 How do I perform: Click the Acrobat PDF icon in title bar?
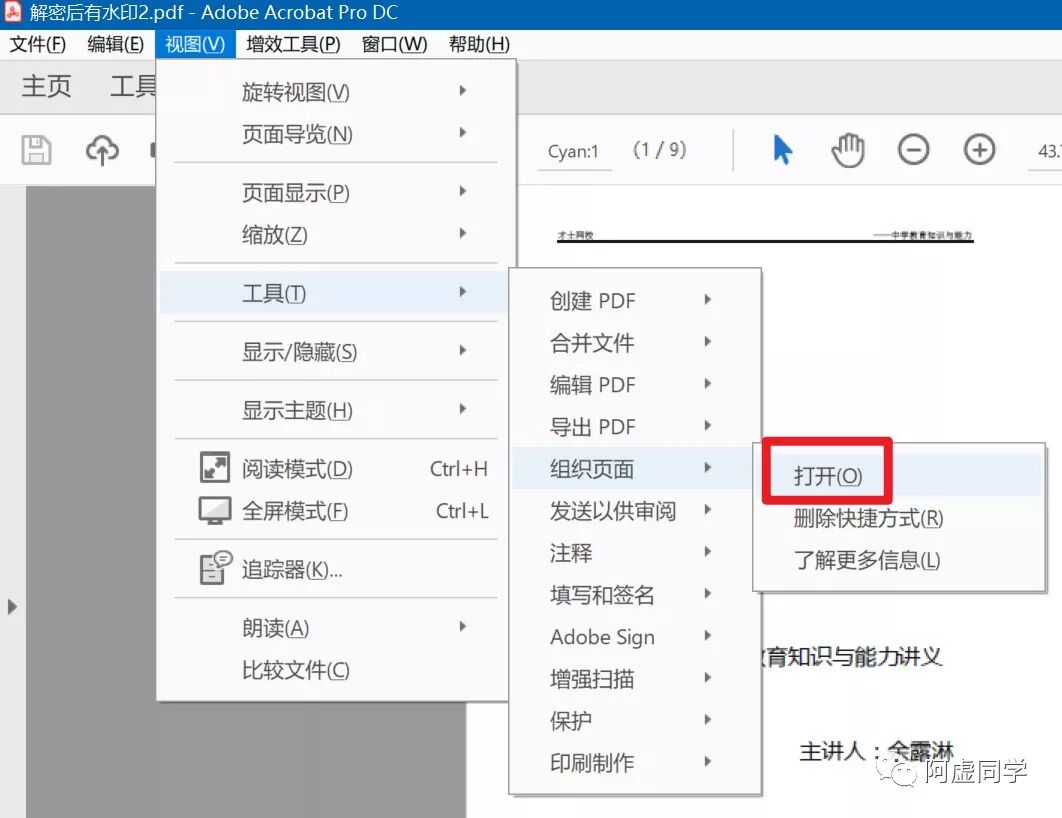point(13,12)
